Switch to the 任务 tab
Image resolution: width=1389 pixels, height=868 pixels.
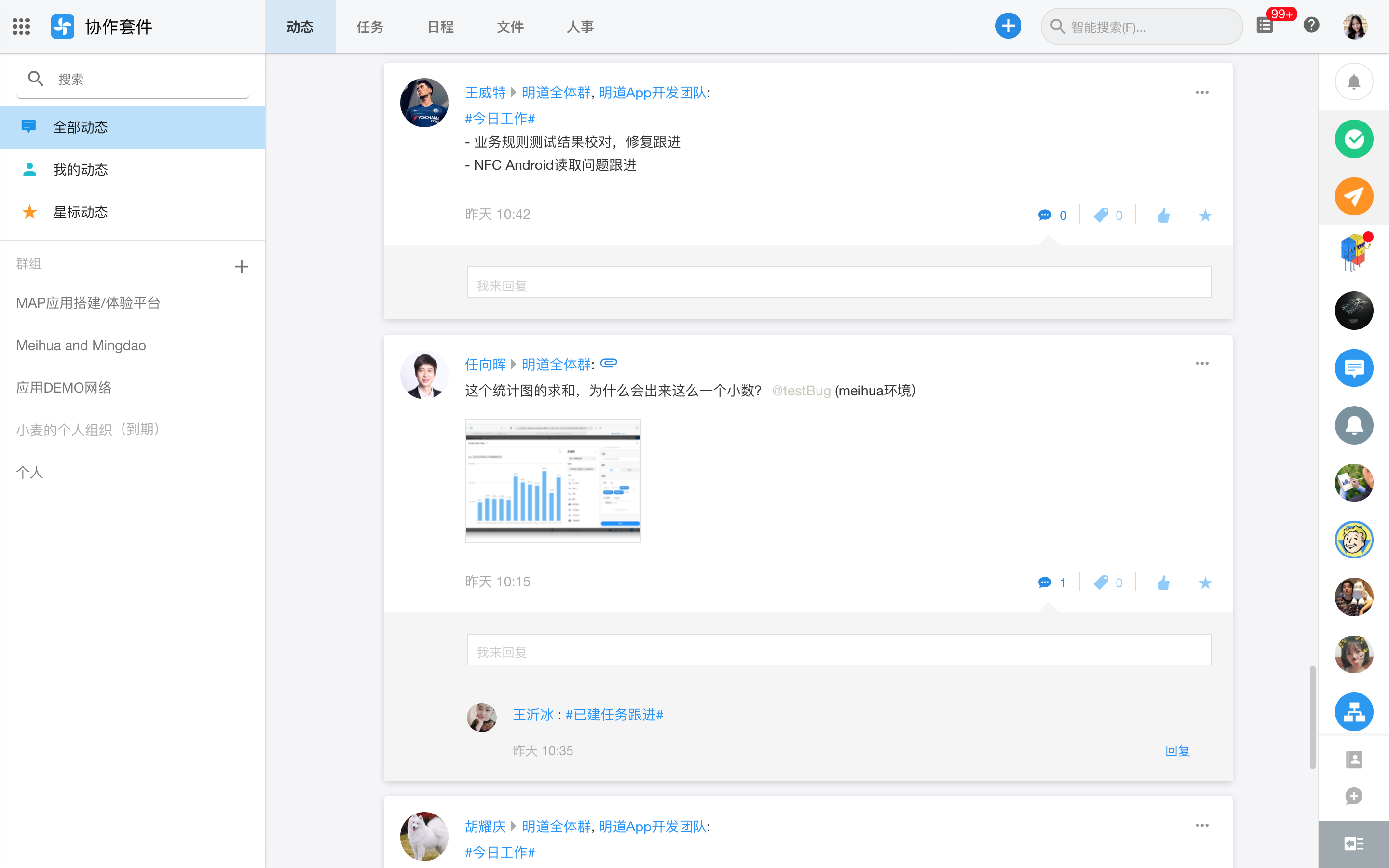(370, 27)
